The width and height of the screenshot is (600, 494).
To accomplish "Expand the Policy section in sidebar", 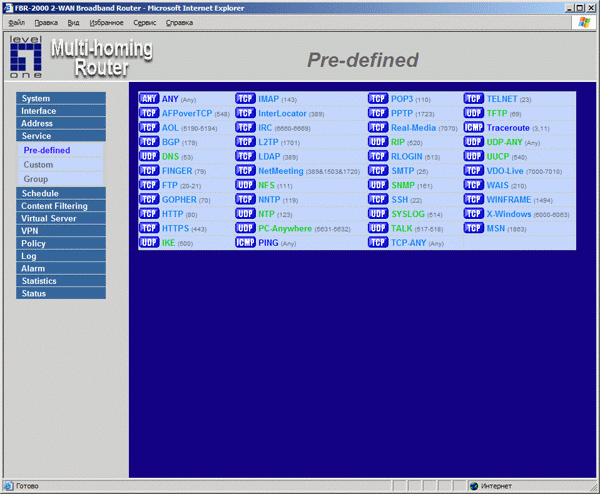I will coord(60,243).
